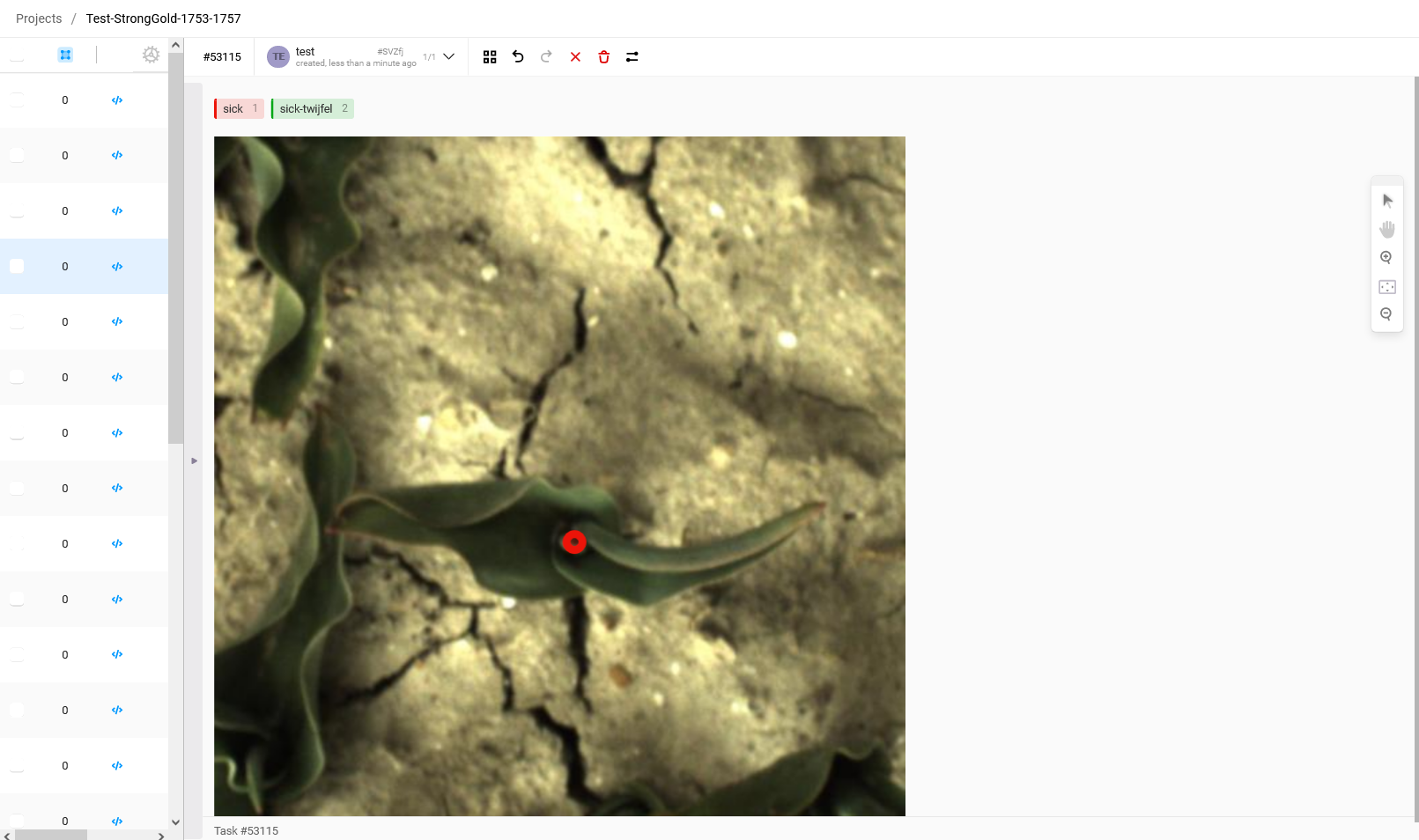1419x840 pixels.
Task: Click the red X to reset annotation
Action: point(575,57)
